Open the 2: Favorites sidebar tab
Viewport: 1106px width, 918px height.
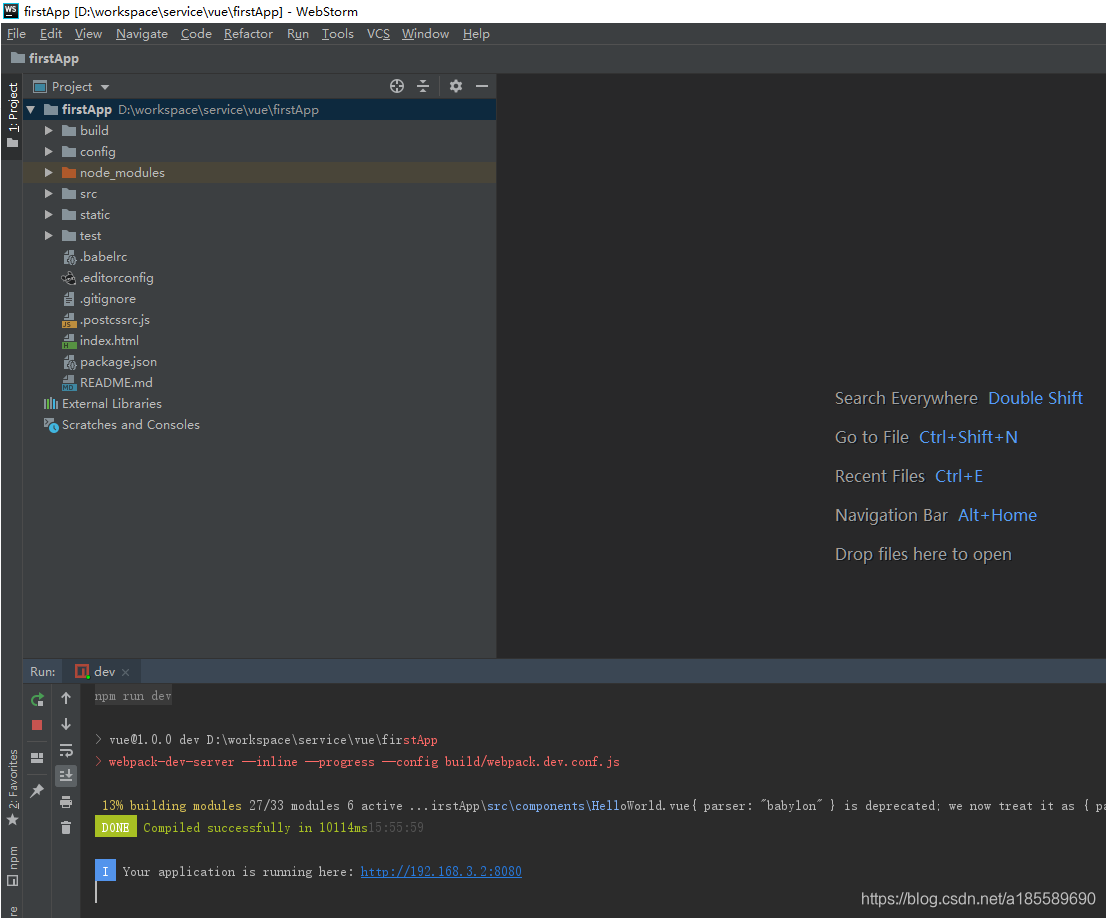coord(12,786)
